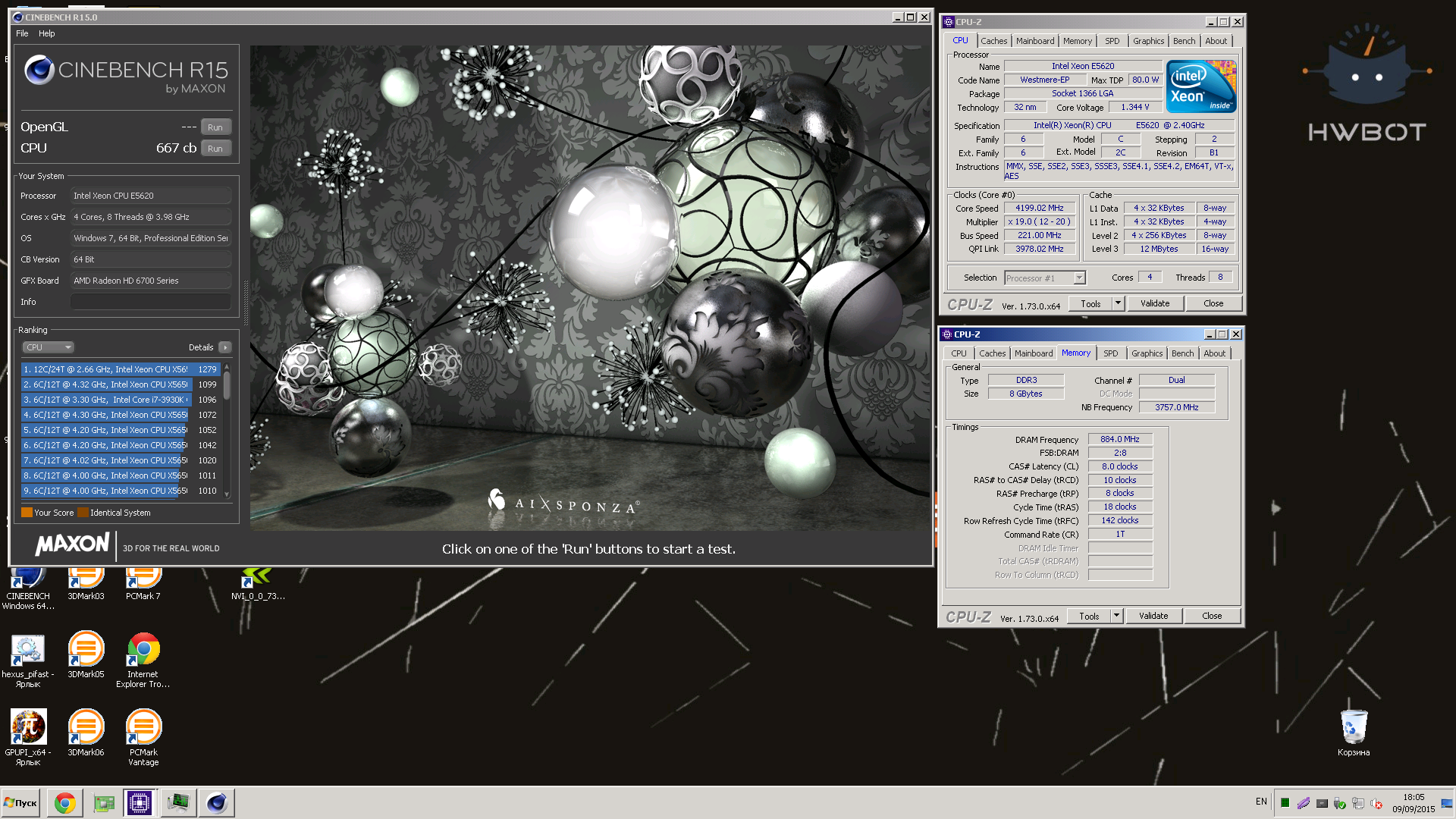Open the CPU ranking type dropdown

[x=48, y=347]
